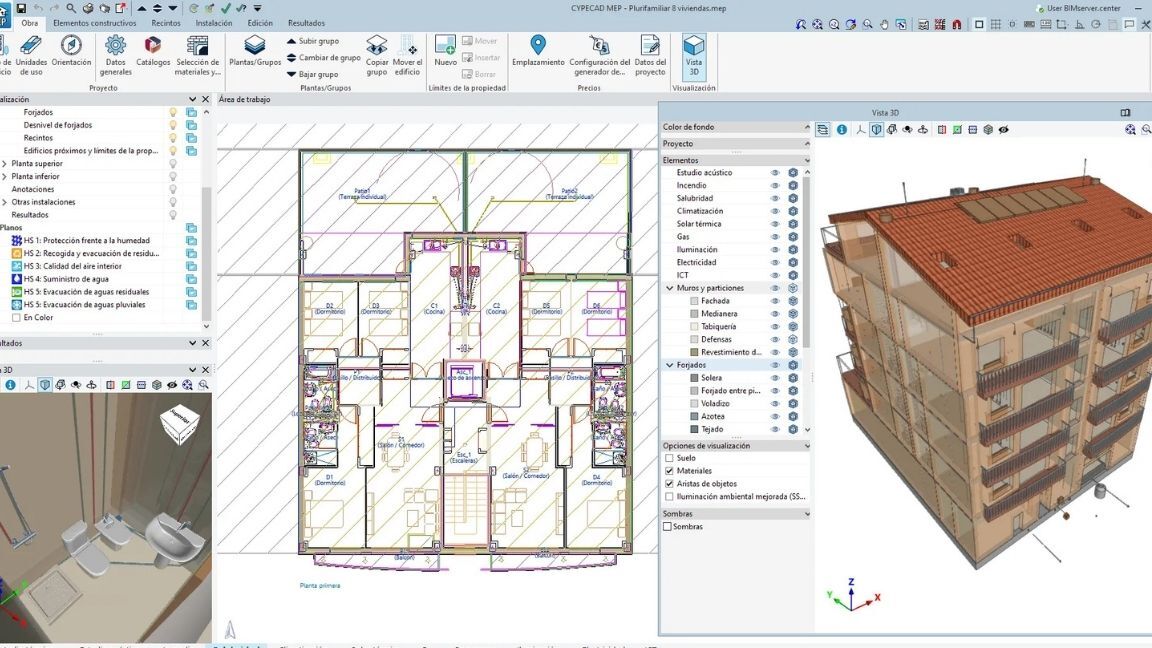Click Copiar grupo icon
The width and height of the screenshot is (1152, 648).
(377, 45)
